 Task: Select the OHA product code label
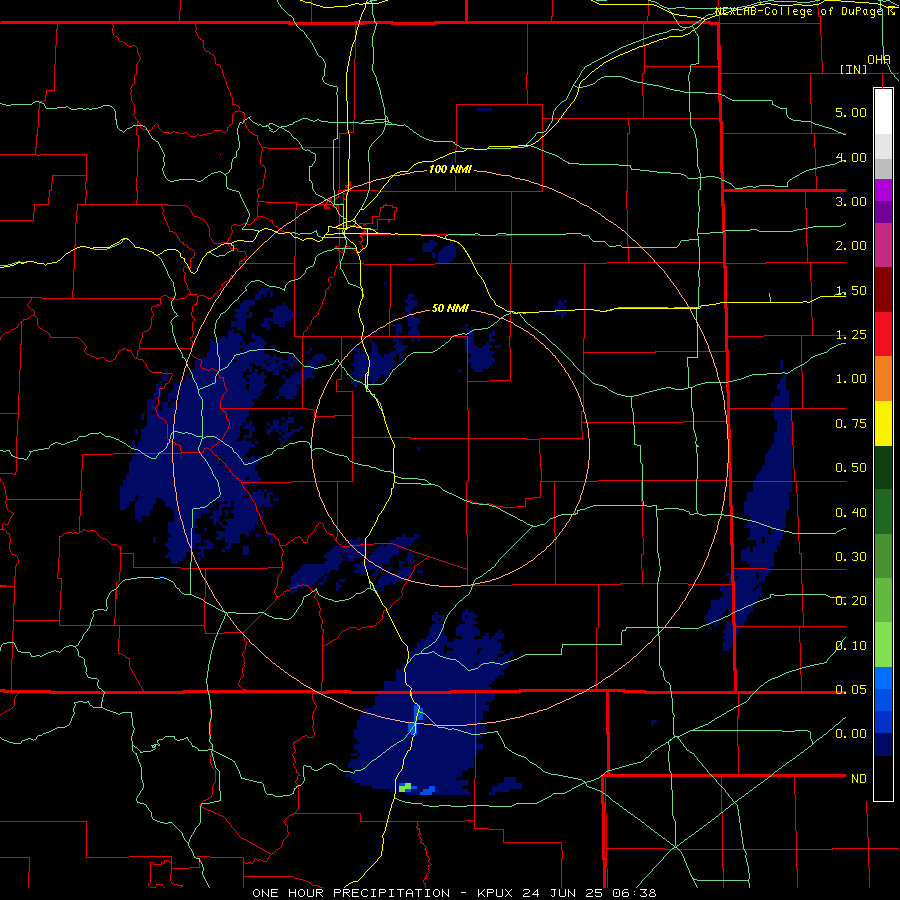pos(879,60)
